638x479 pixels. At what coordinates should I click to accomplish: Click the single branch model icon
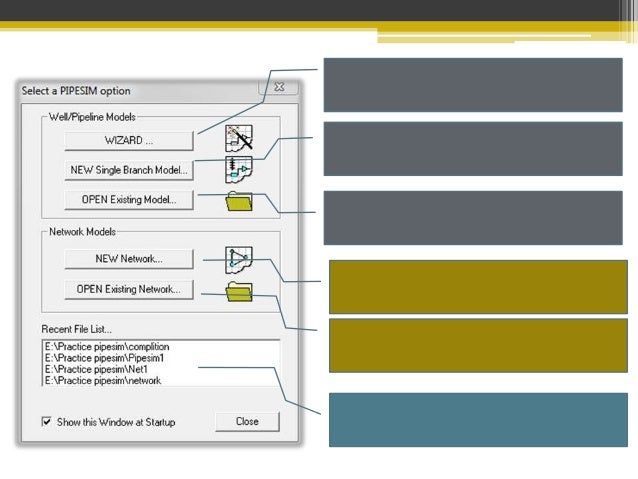[239, 169]
